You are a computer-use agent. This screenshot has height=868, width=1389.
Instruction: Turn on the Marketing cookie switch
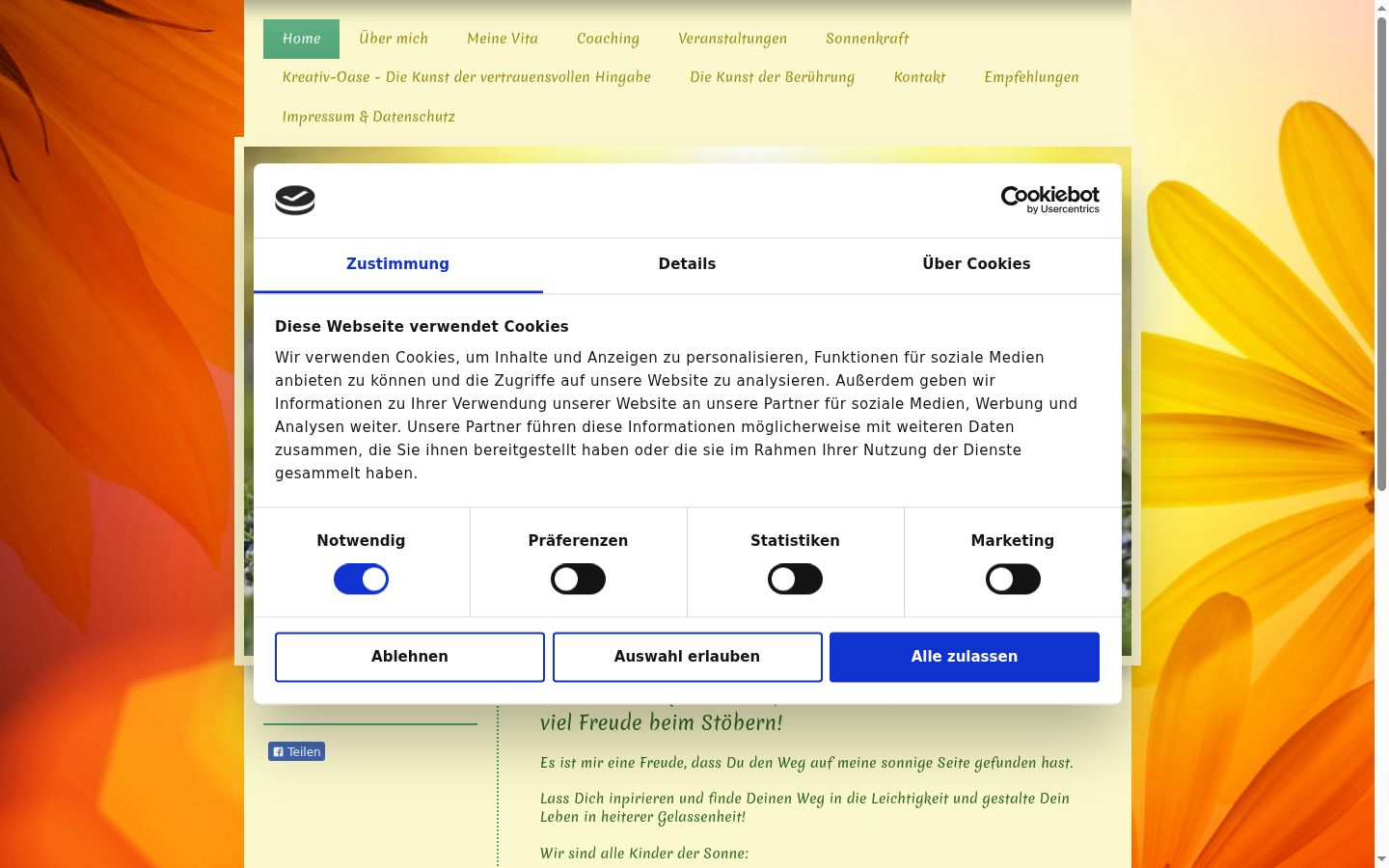point(1013,580)
